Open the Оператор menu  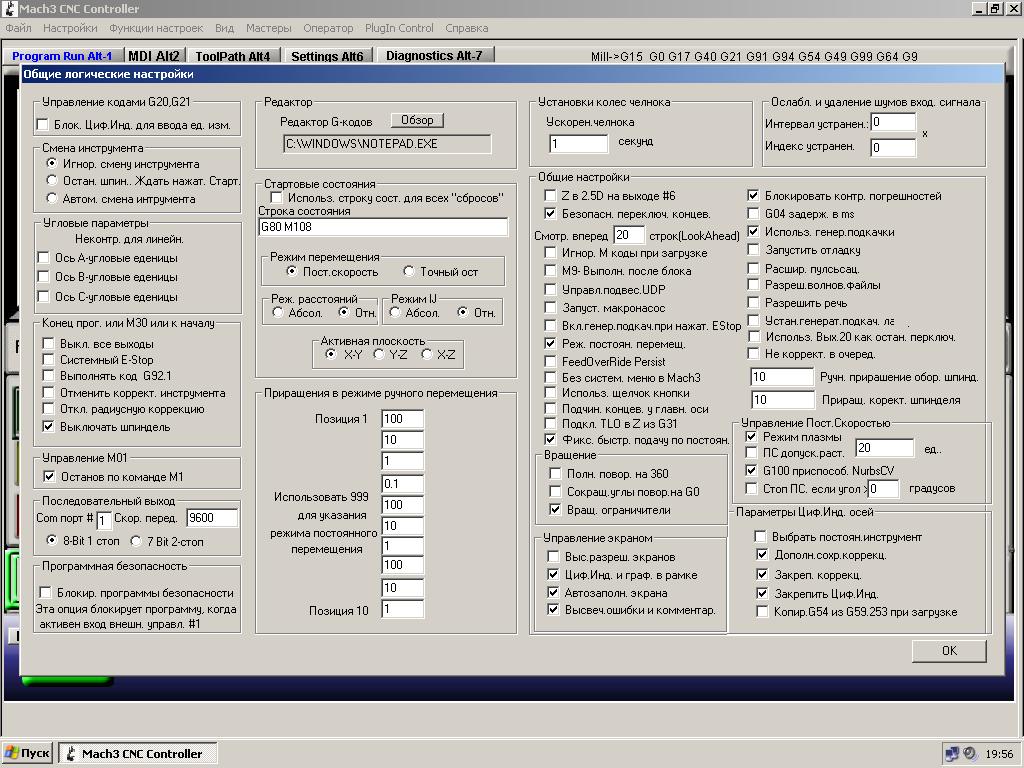328,28
